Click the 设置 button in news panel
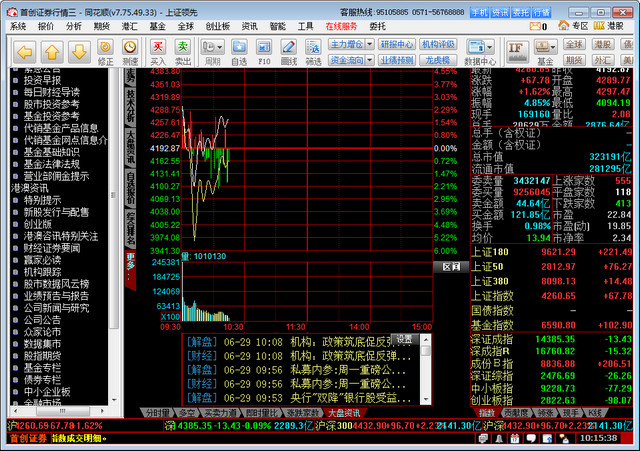 [x=404, y=340]
